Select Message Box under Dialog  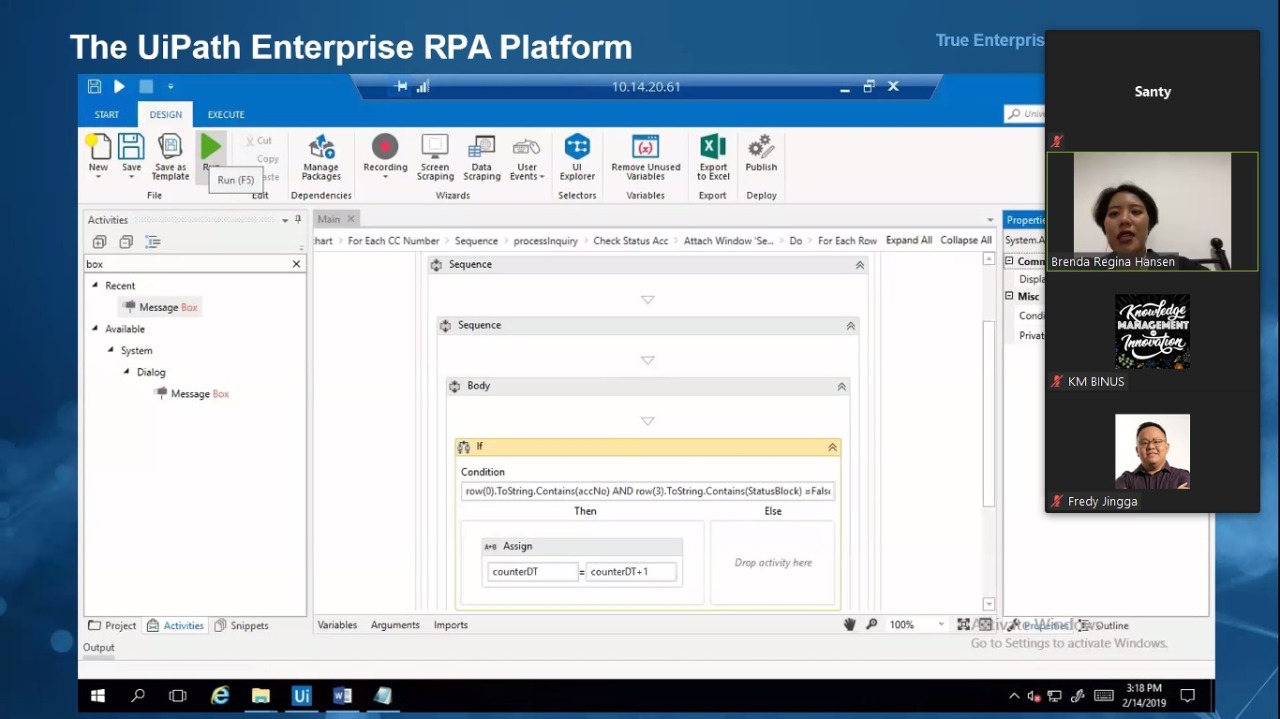(192, 394)
